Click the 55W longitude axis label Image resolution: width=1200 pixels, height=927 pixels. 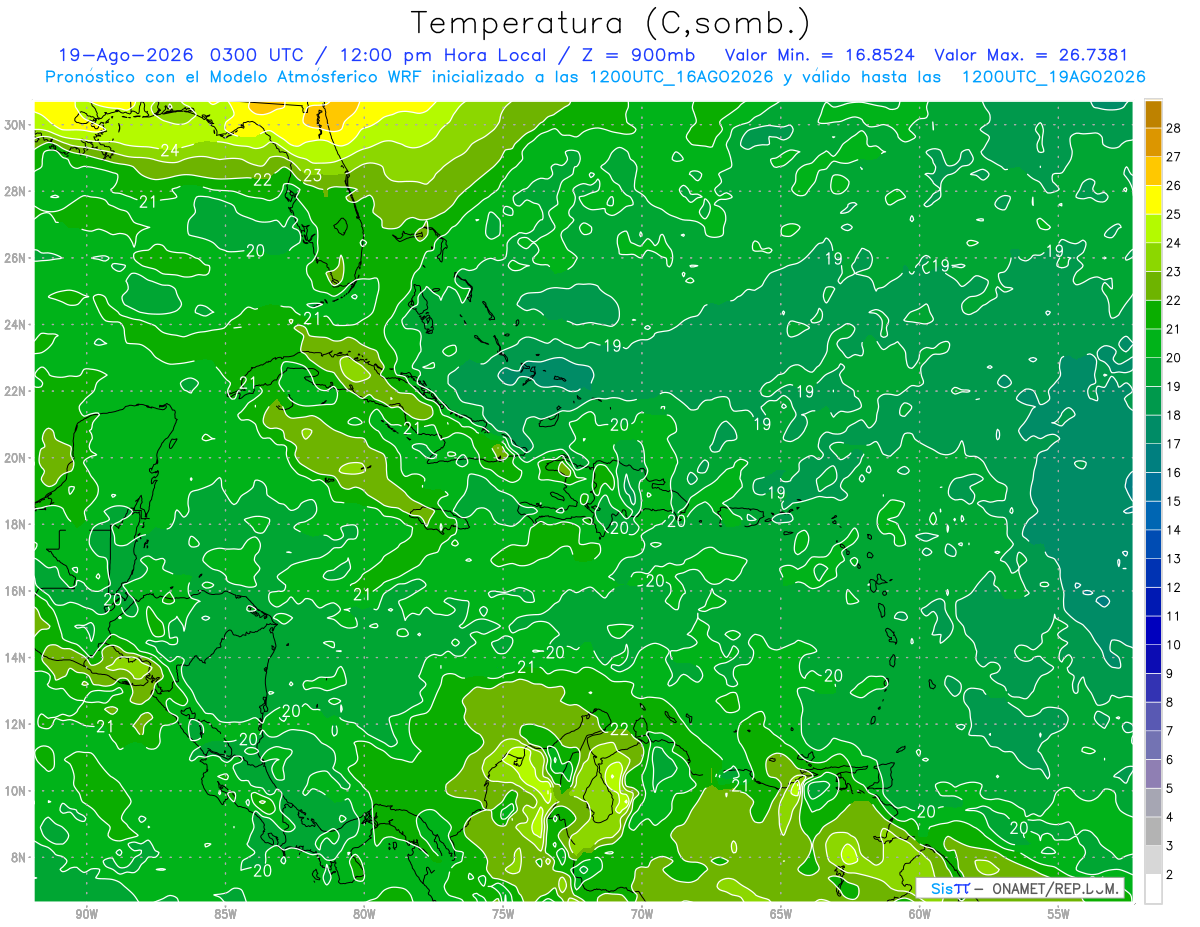[1059, 914]
